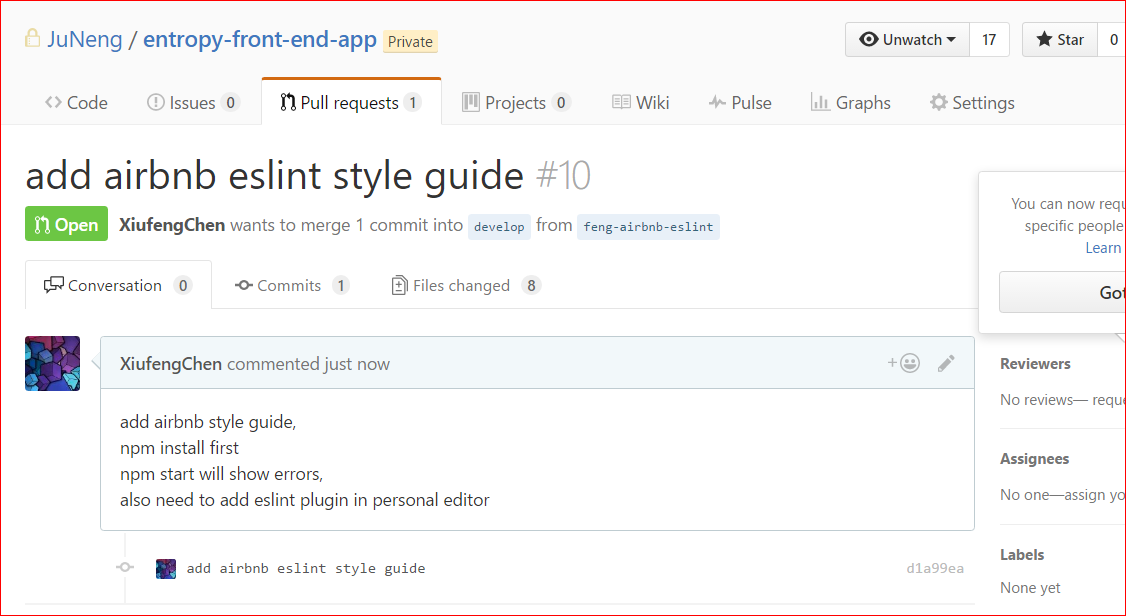This screenshot has height=616, width=1126.
Task: Select the Conversation tab
Action: 118,285
